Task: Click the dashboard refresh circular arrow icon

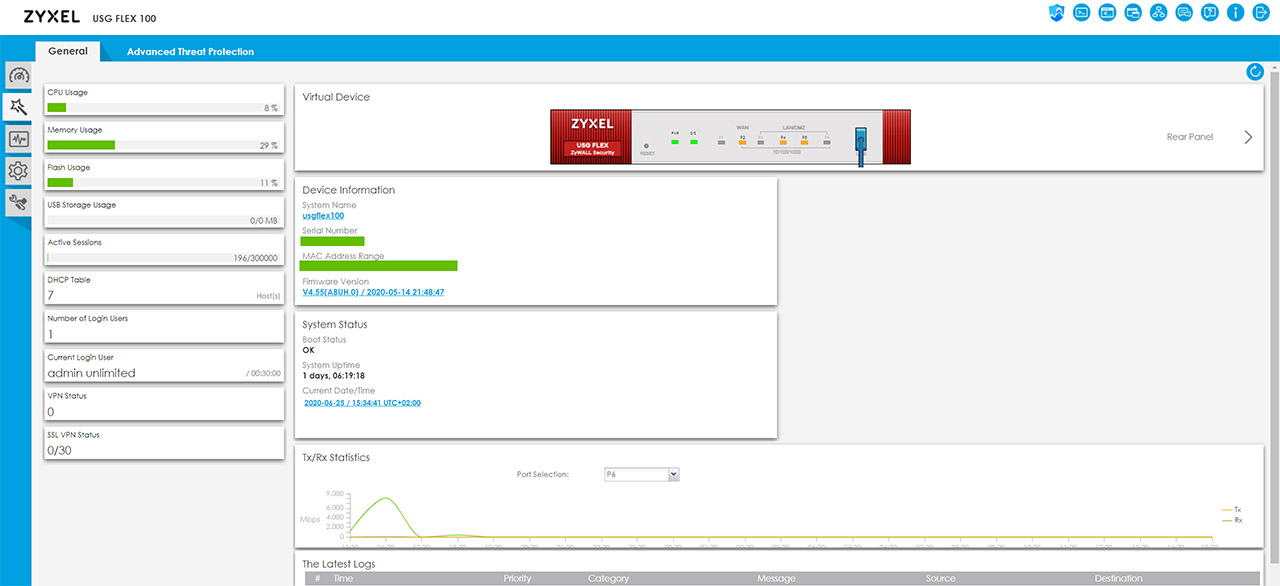Action: [x=1255, y=71]
